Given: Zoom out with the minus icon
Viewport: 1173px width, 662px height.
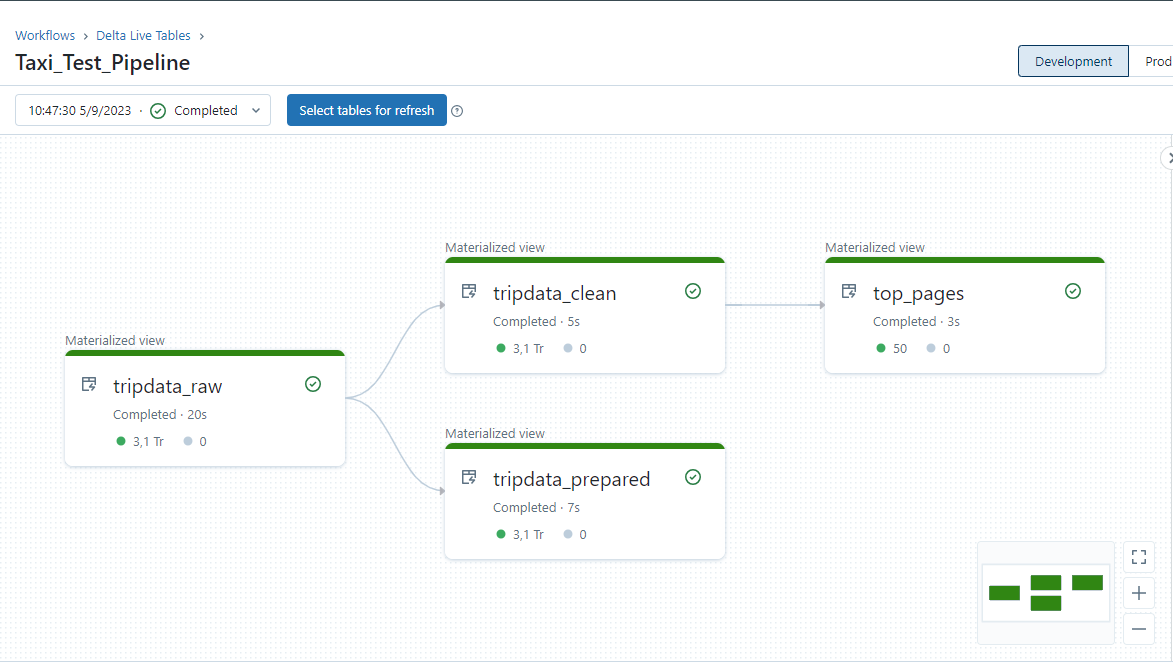Looking at the screenshot, I should click(x=1139, y=629).
